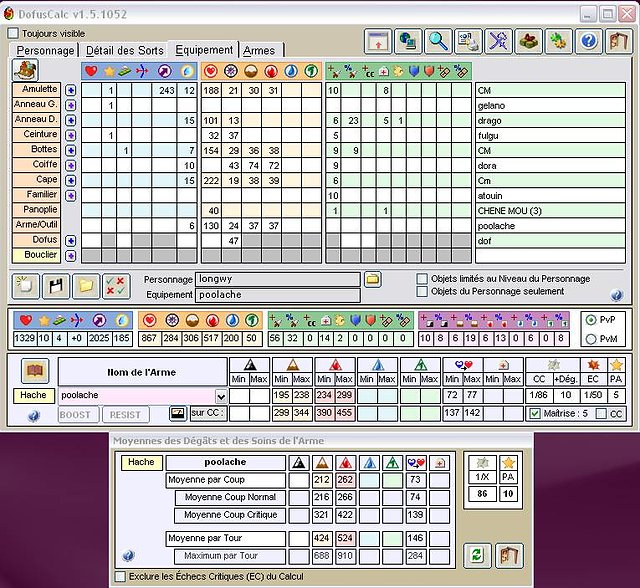The height and width of the screenshot is (588, 640).
Task: Open an equipment set with the folder icon
Action: [x=86, y=286]
